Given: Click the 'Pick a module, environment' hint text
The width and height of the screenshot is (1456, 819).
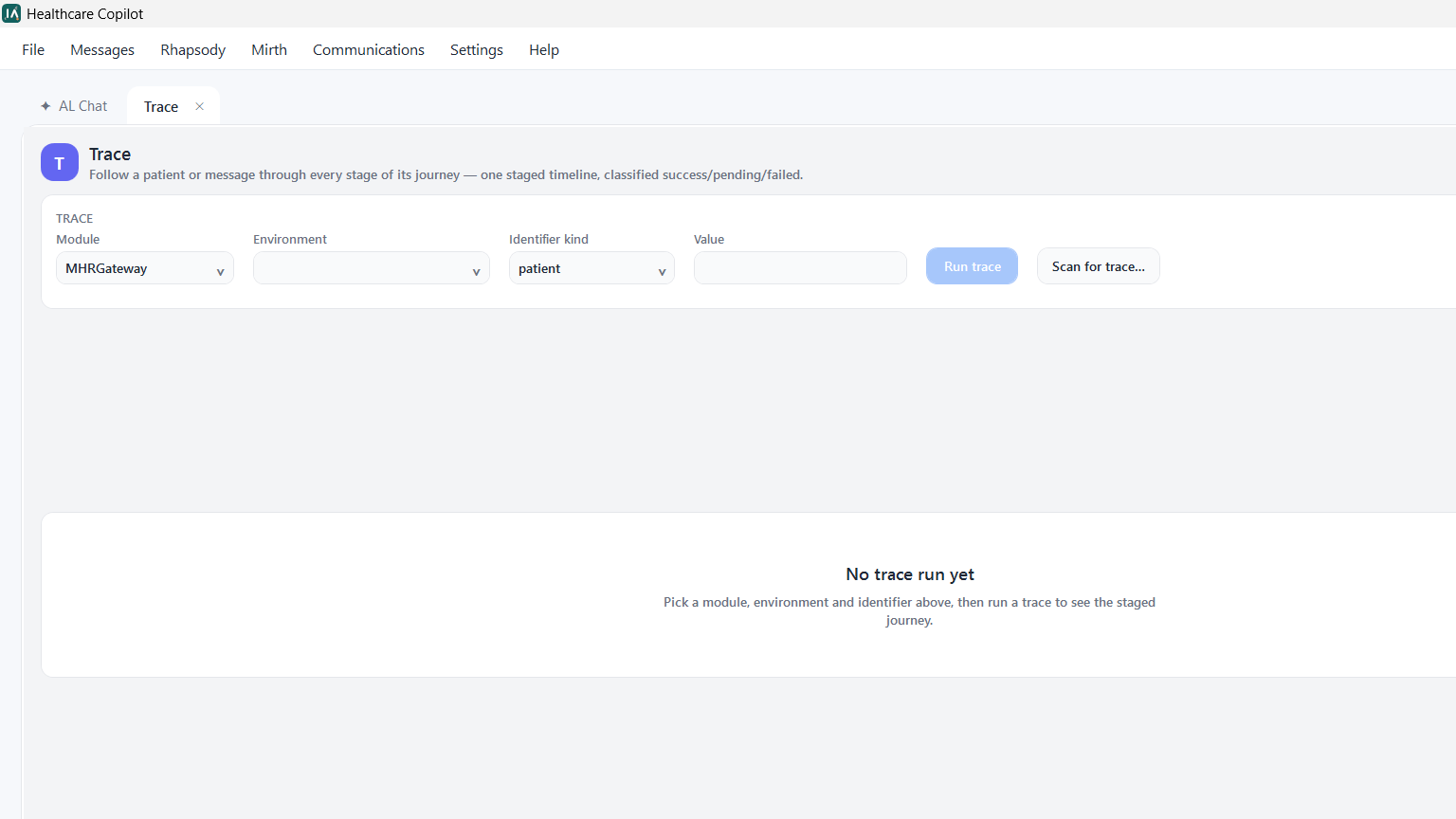Looking at the screenshot, I should (x=909, y=611).
